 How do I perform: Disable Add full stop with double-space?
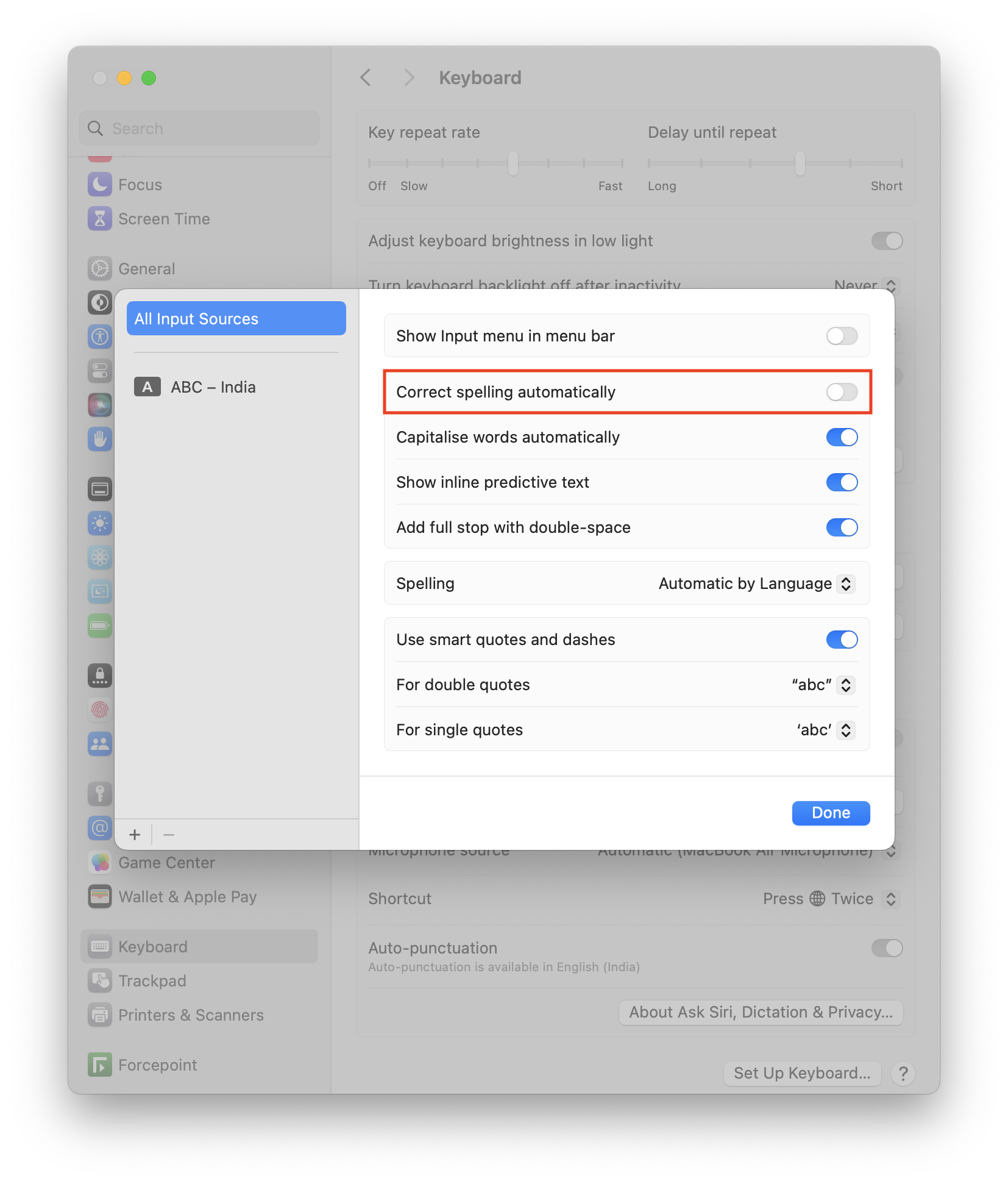coord(842,527)
